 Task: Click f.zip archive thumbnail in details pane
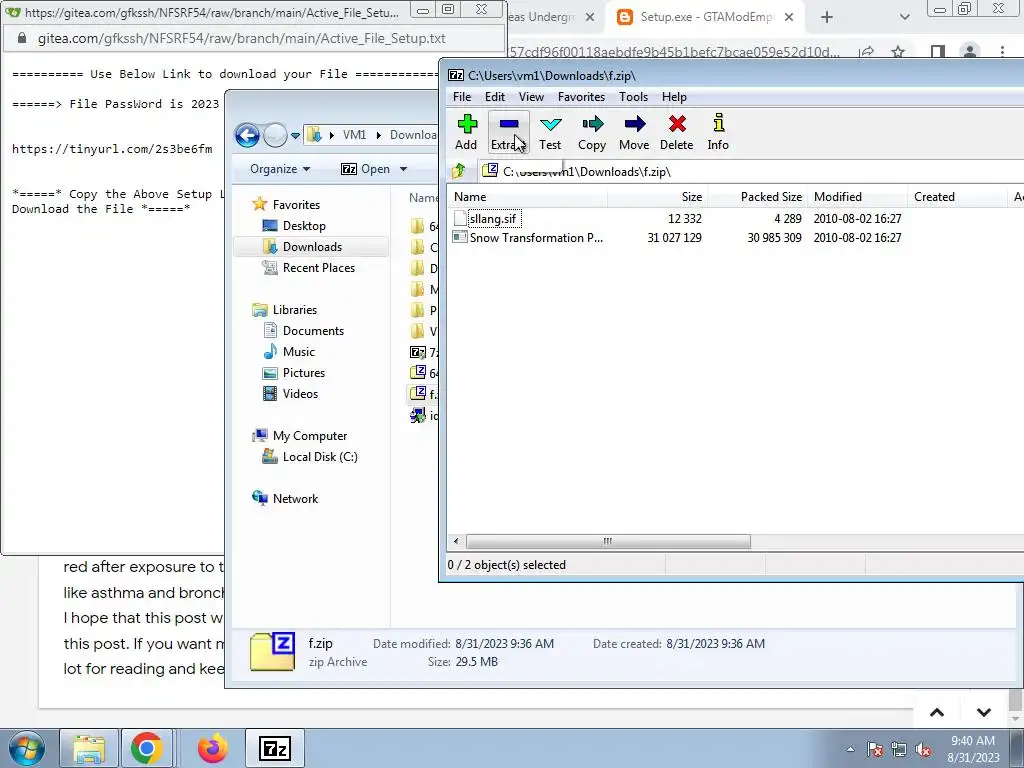click(x=273, y=651)
